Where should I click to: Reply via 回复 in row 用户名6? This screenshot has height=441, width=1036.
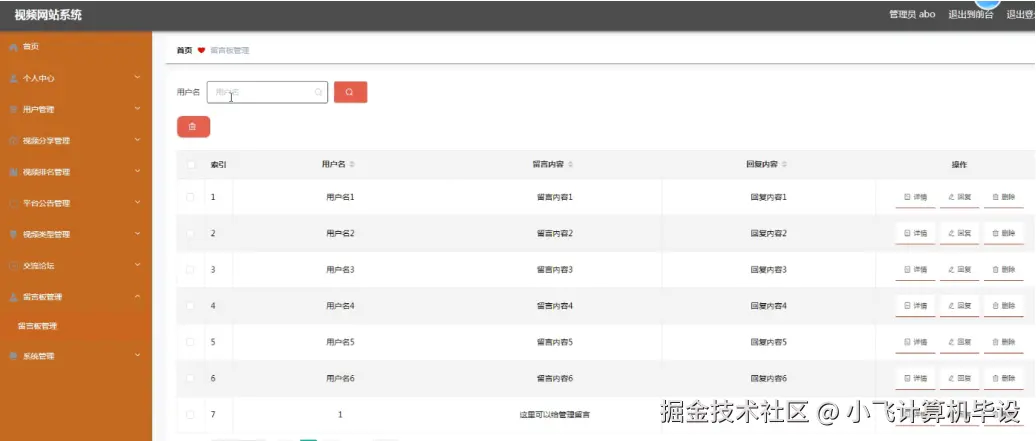(x=959, y=378)
